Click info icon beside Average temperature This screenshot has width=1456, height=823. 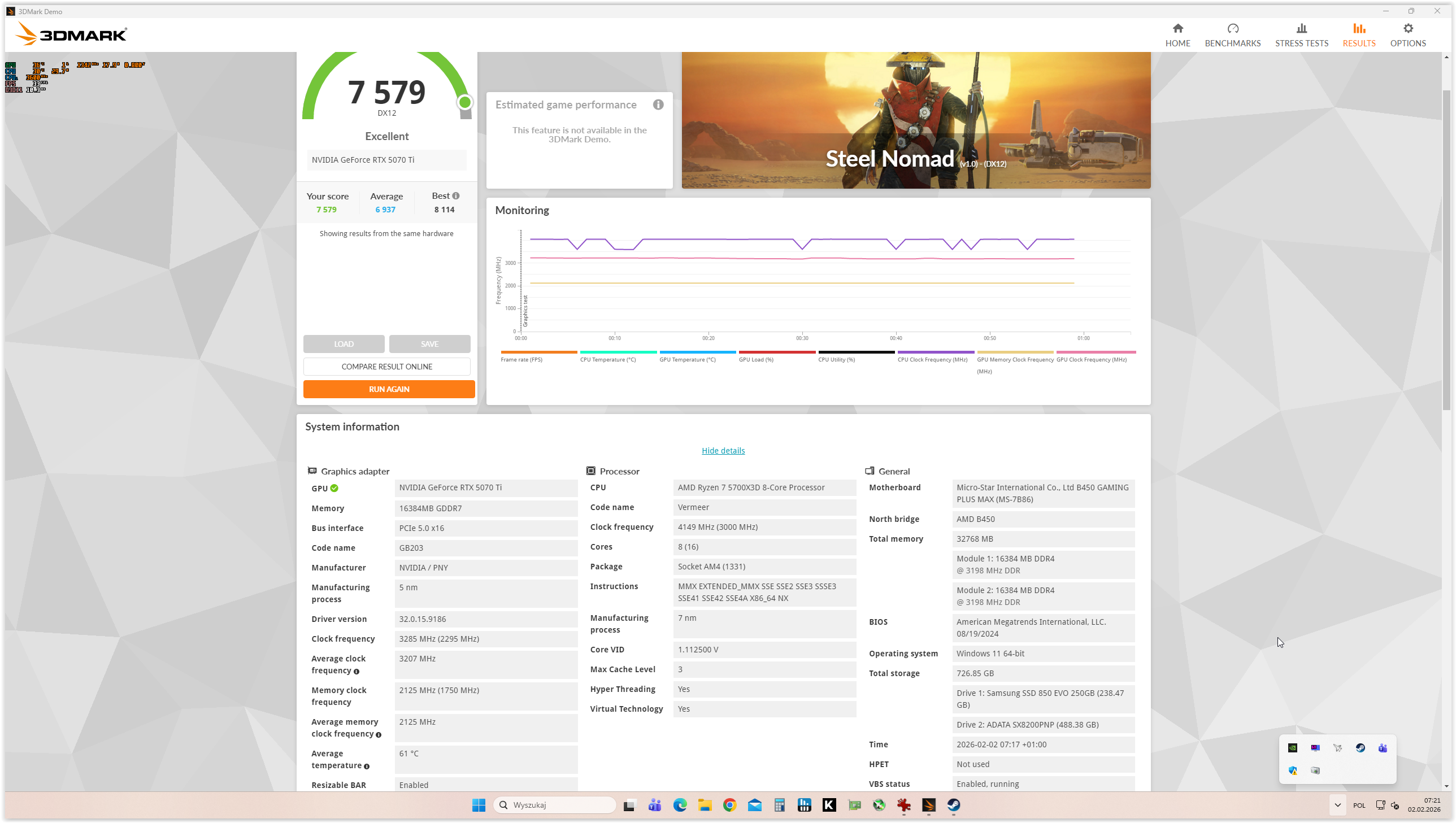point(366,767)
